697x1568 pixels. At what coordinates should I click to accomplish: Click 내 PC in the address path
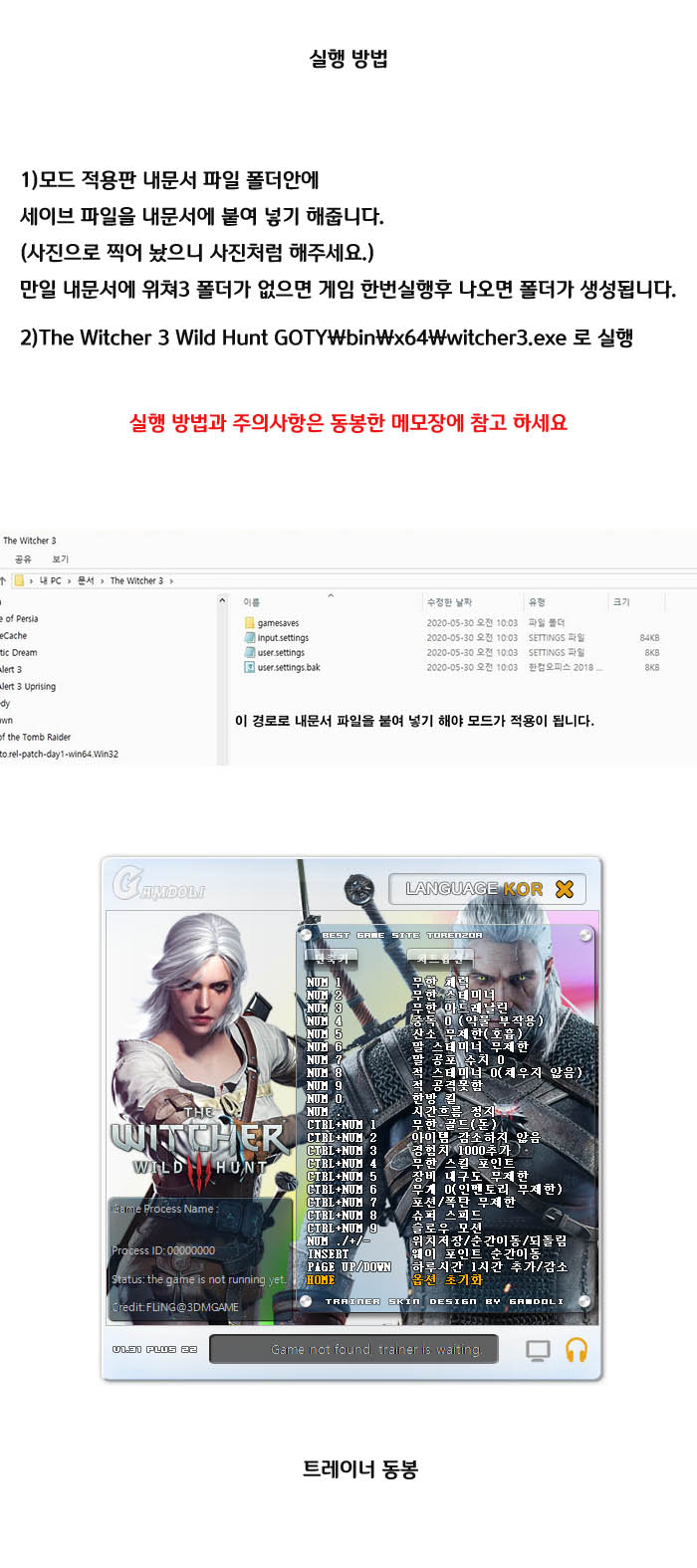[x=50, y=580]
